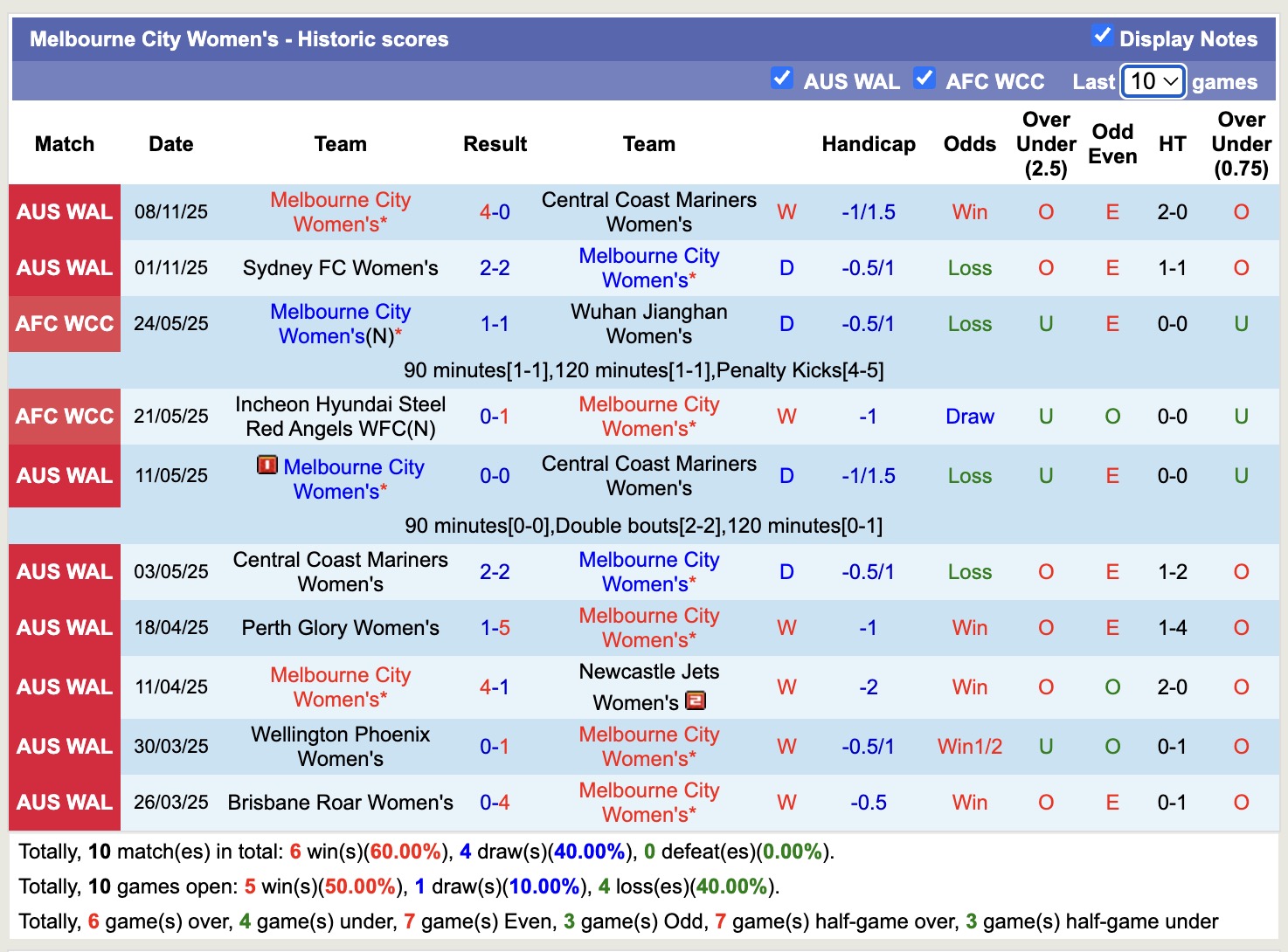Click the red card icon next to Newcastle Jets Women's
The image size is (1288, 952).
(x=696, y=700)
